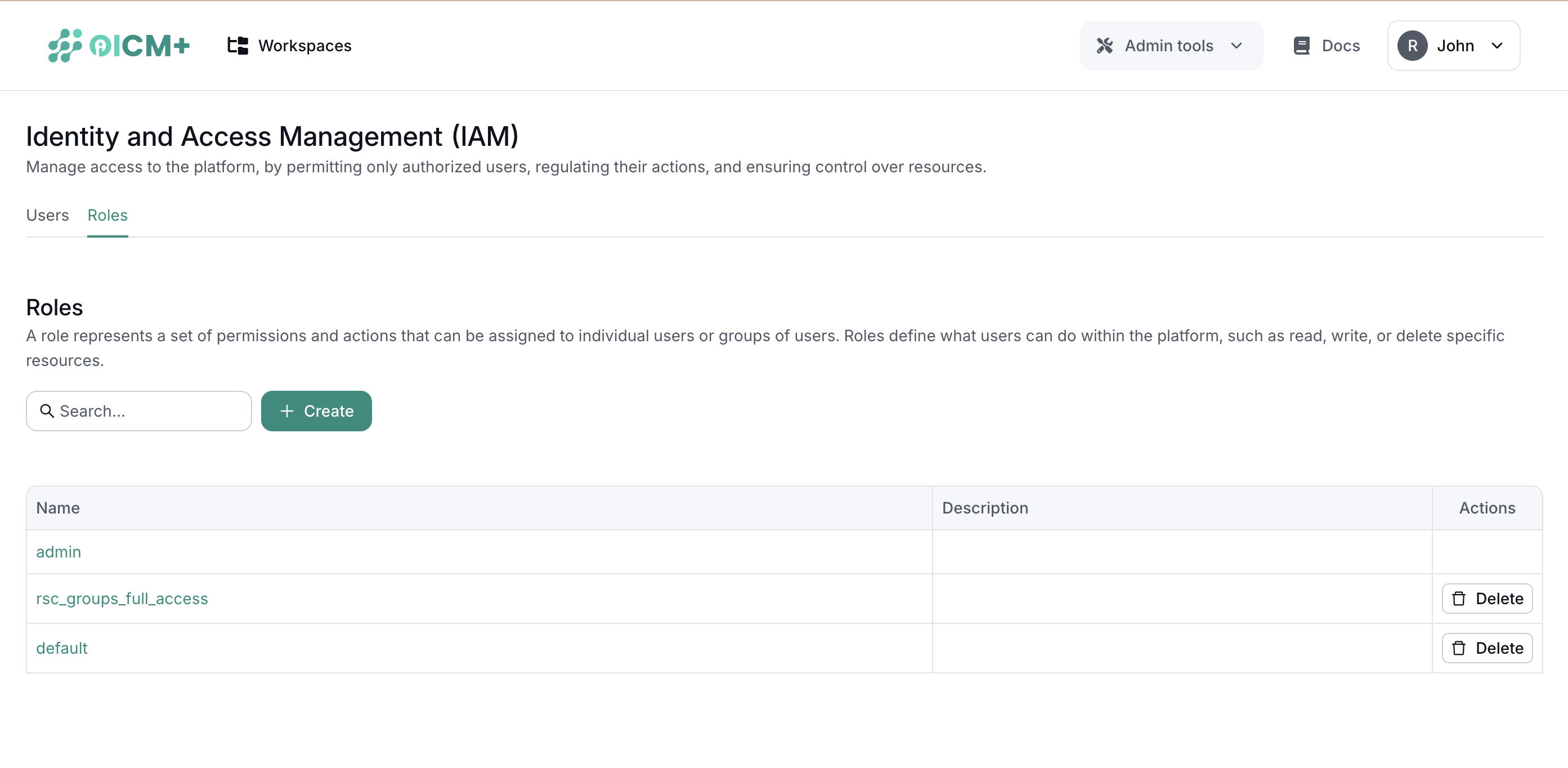Select the Workspaces icon
Image resolution: width=1568 pixels, height=768 pixels.
coord(237,45)
